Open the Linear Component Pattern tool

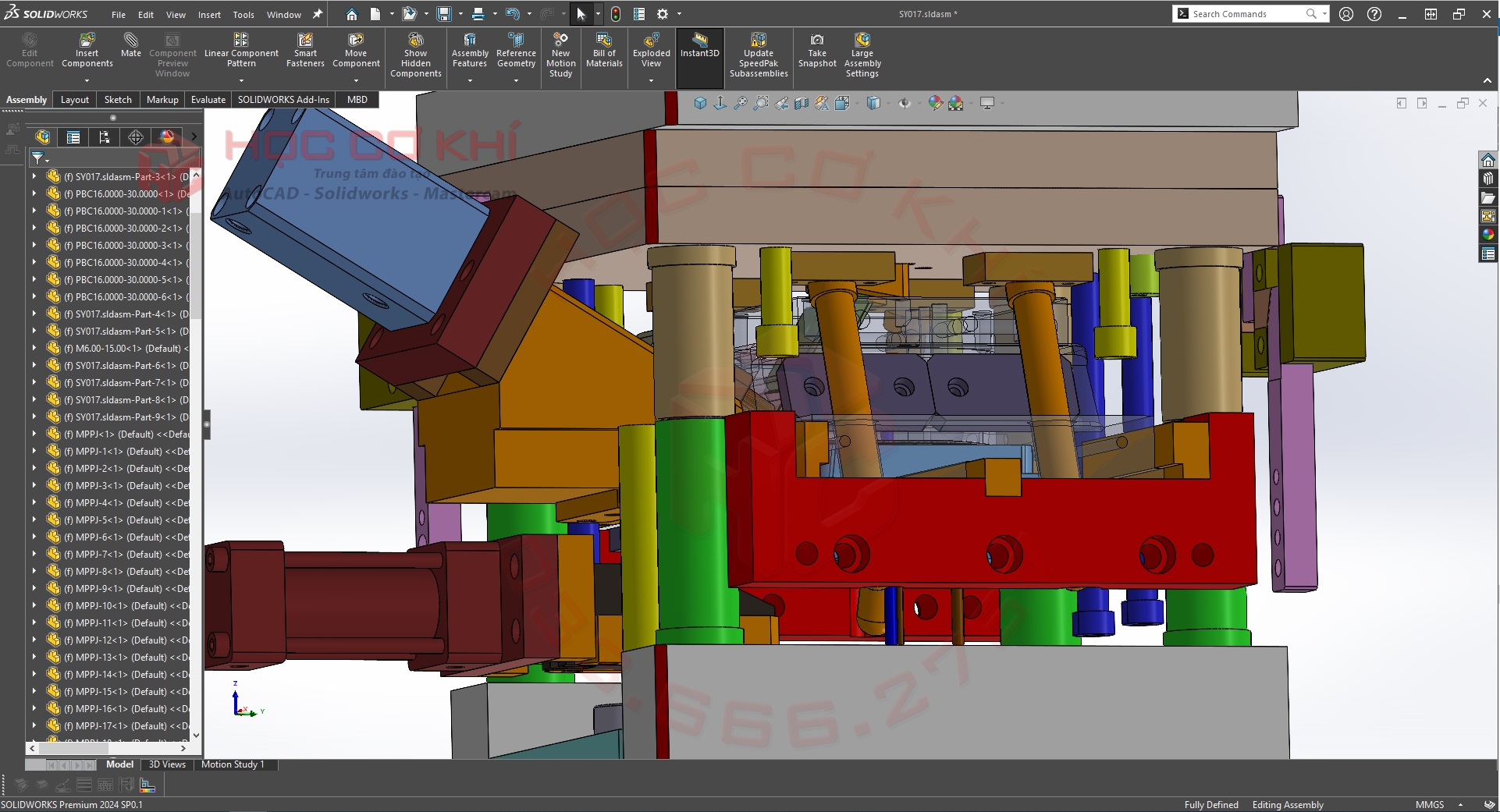[x=241, y=50]
